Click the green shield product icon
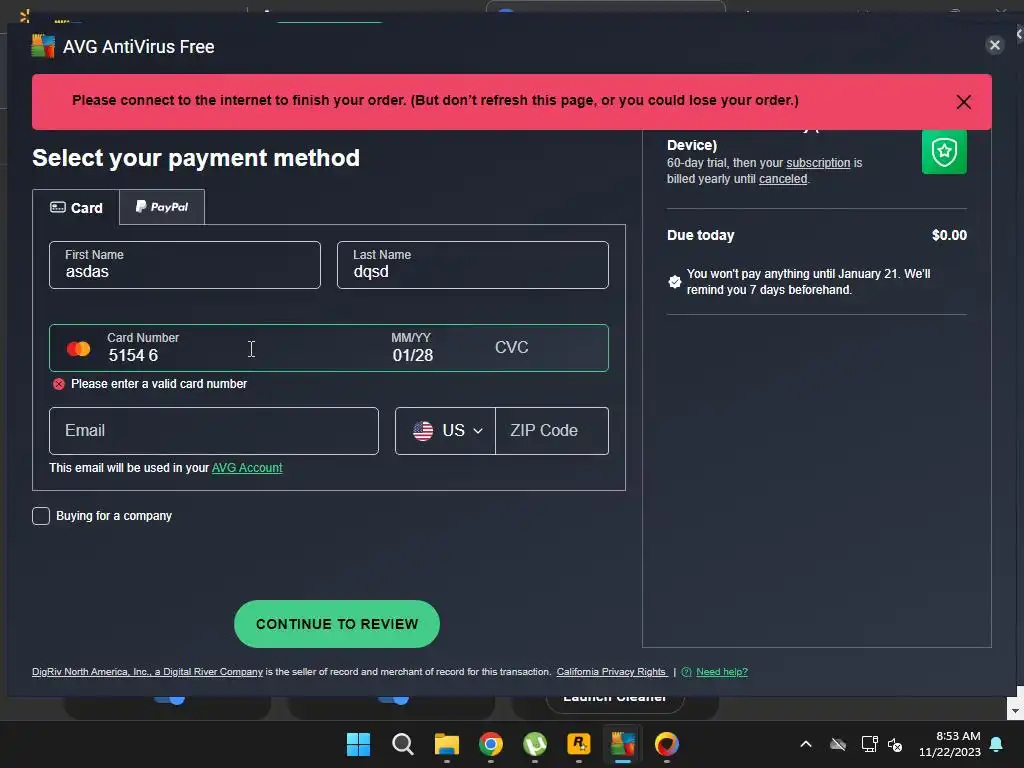Viewport: 1024px width, 768px height. [944, 152]
